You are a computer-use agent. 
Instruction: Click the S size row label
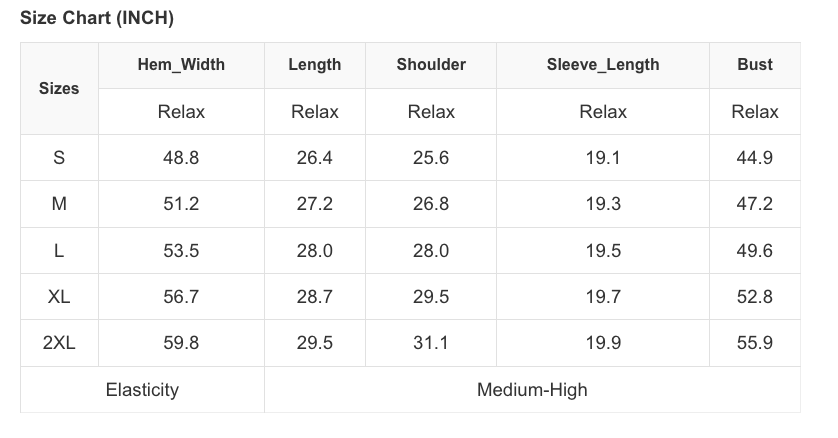tap(59, 157)
